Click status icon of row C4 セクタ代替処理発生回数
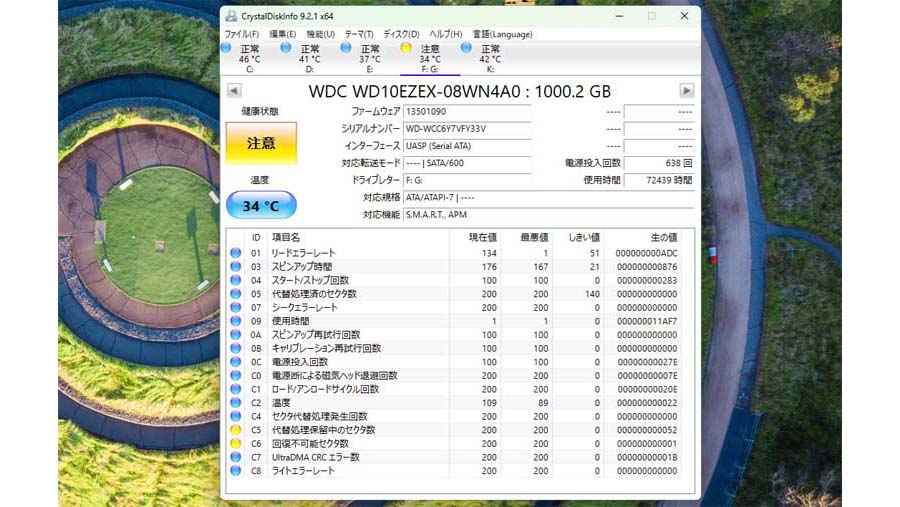900x507 pixels. [x=235, y=416]
